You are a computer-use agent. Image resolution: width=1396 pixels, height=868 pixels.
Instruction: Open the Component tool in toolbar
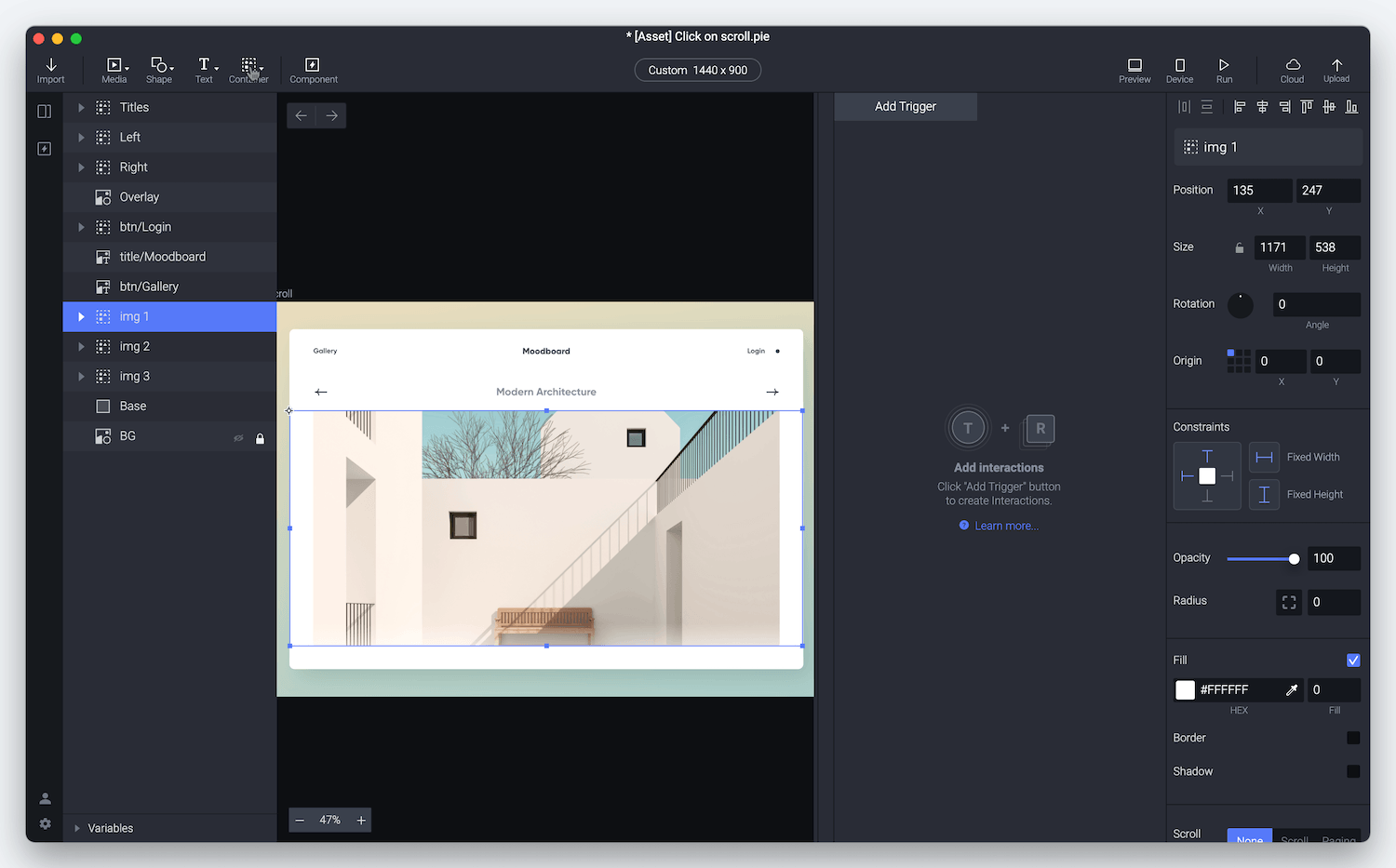click(x=313, y=70)
